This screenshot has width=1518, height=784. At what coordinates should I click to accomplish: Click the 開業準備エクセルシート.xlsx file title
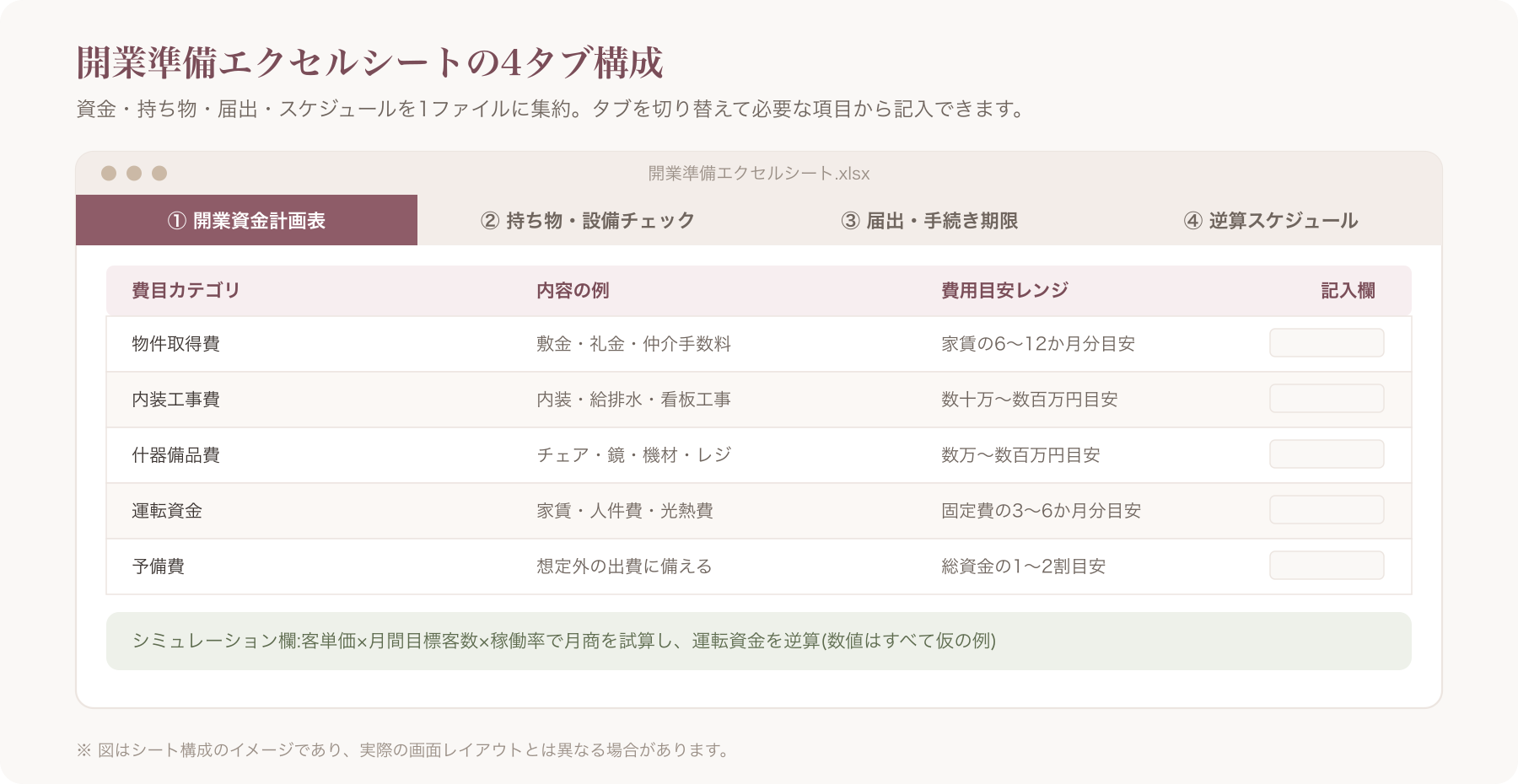tap(759, 174)
